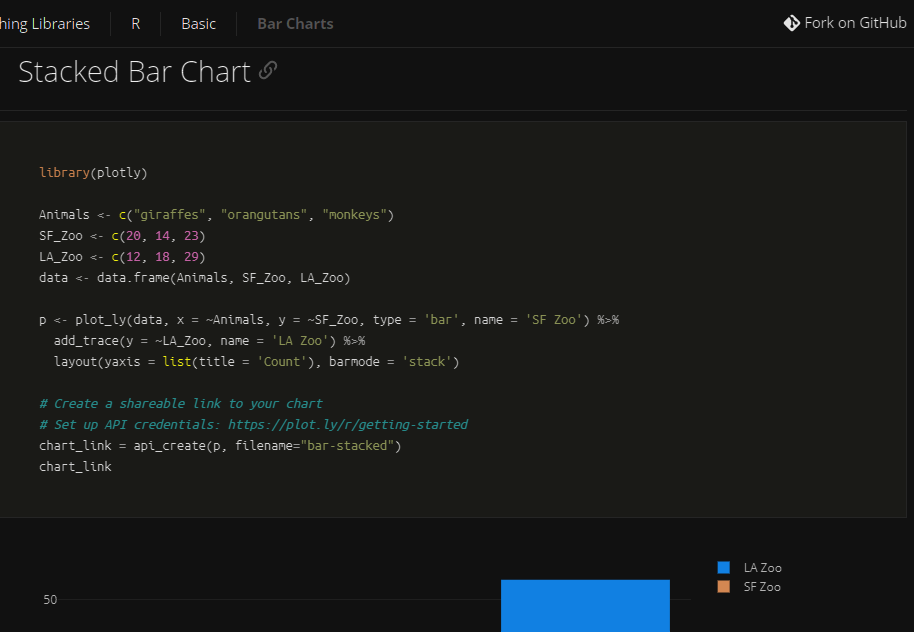The height and width of the screenshot is (632, 914).
Task: Click the 50 tick label on the y-axis
Action: 50,600
